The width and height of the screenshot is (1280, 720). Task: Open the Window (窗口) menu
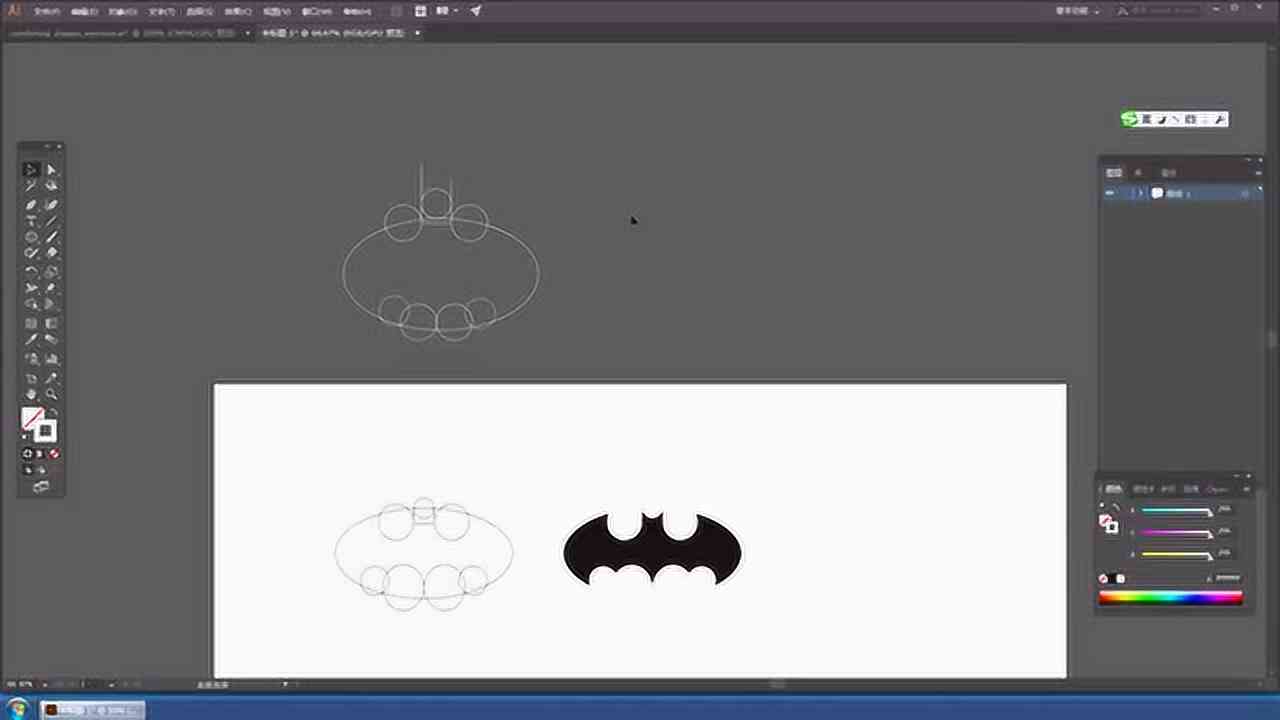(x=317, y=11)
